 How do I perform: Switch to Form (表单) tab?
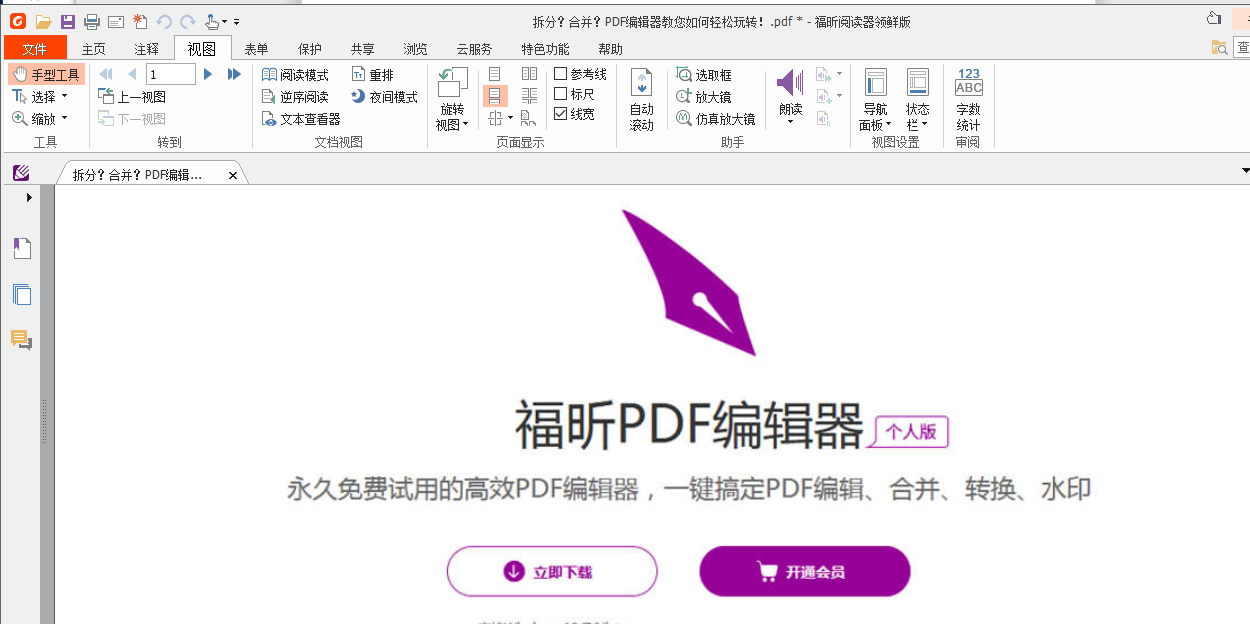(256, 48)
